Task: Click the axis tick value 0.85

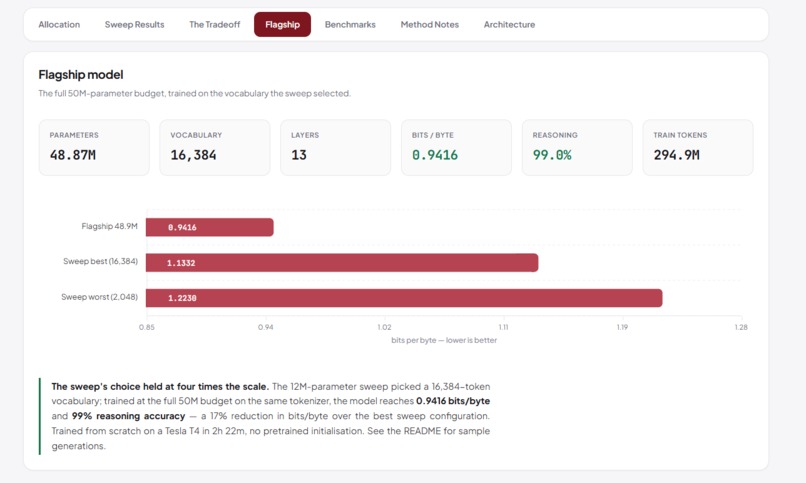Action: (x=146, y=327)
